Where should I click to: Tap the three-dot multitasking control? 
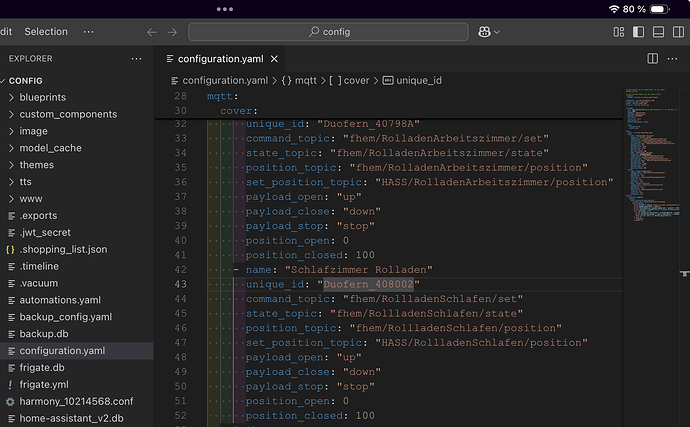(x=225, y=9)
